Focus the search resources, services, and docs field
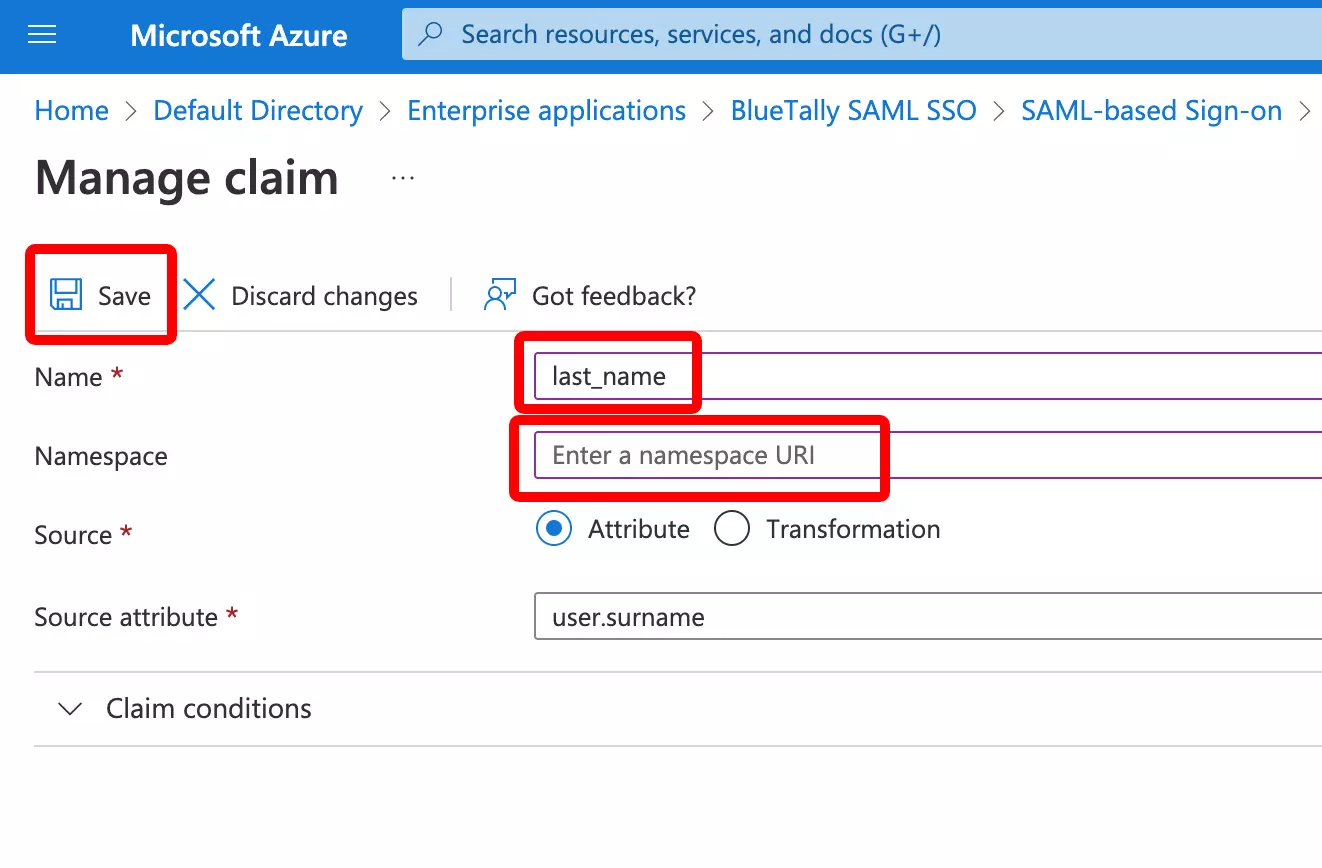 tap(862, 35)
